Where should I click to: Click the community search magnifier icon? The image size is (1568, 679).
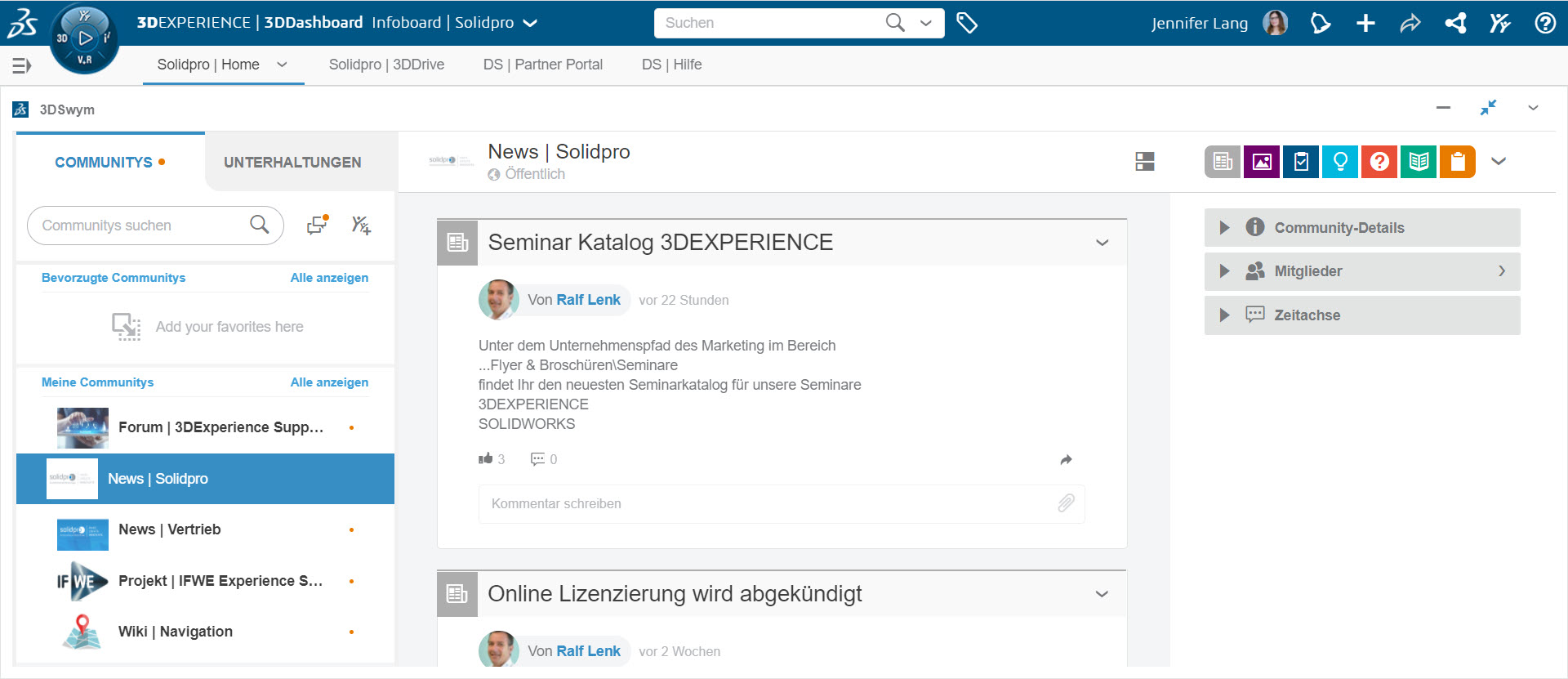259,225
